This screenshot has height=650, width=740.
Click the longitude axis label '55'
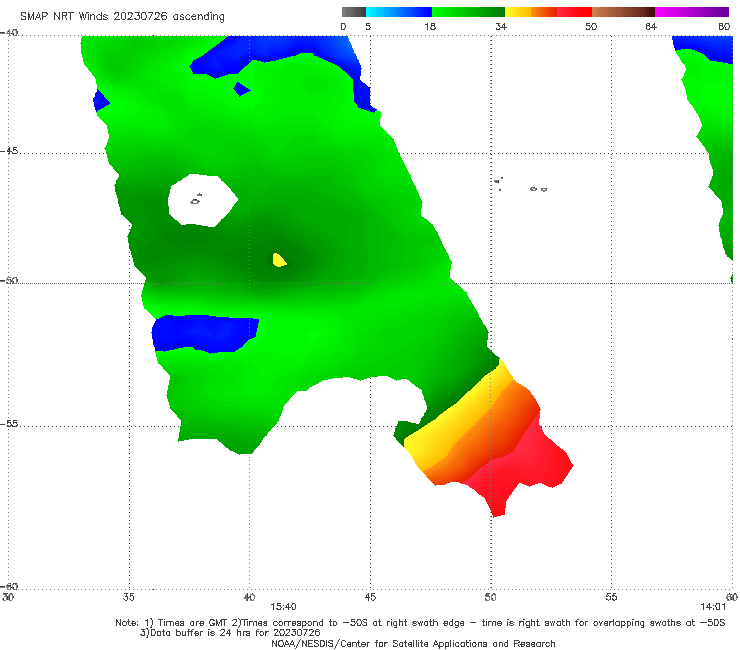coord(611,597)
